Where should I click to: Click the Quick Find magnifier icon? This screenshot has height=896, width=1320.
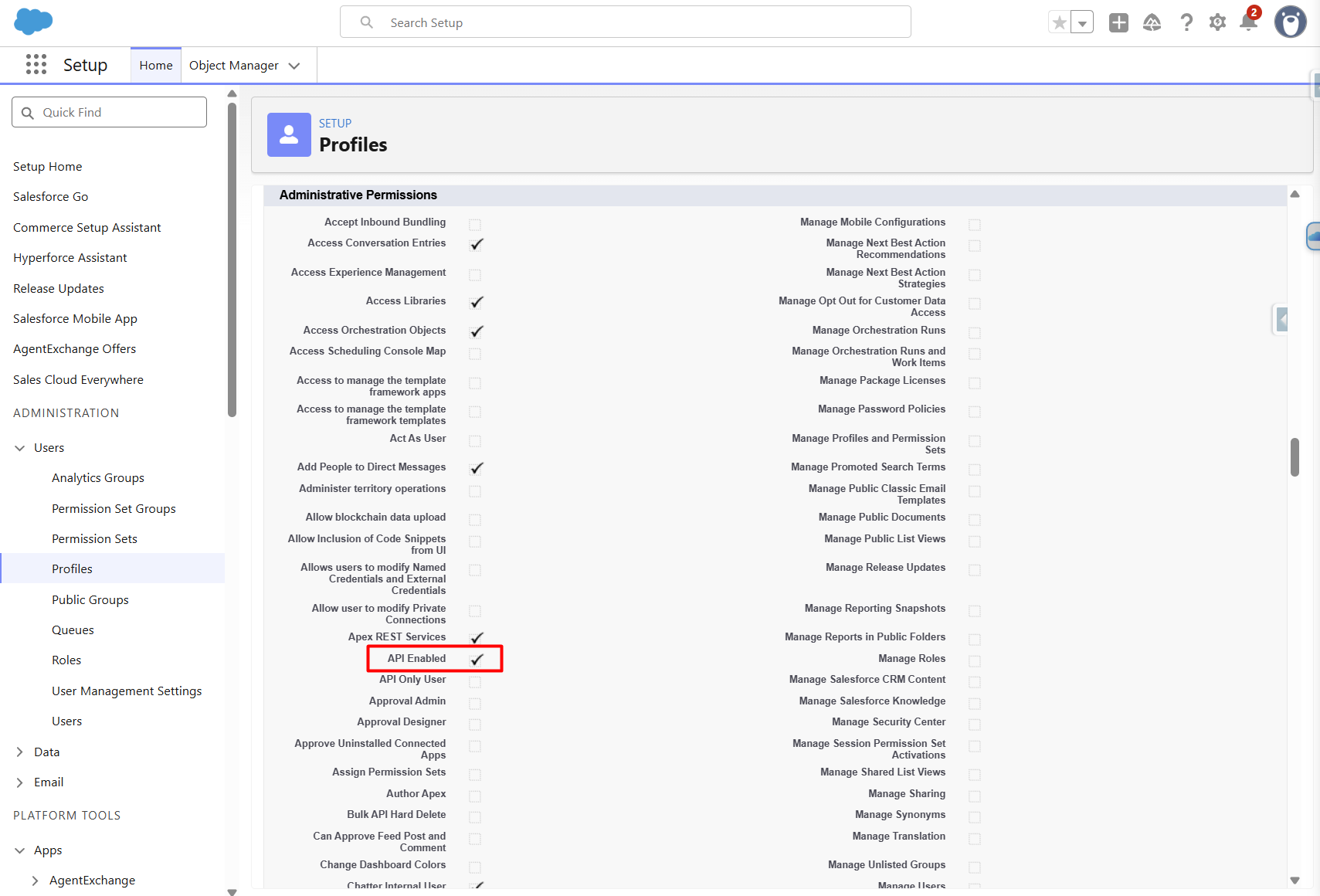pyautogui.click(x=28, y=113)
